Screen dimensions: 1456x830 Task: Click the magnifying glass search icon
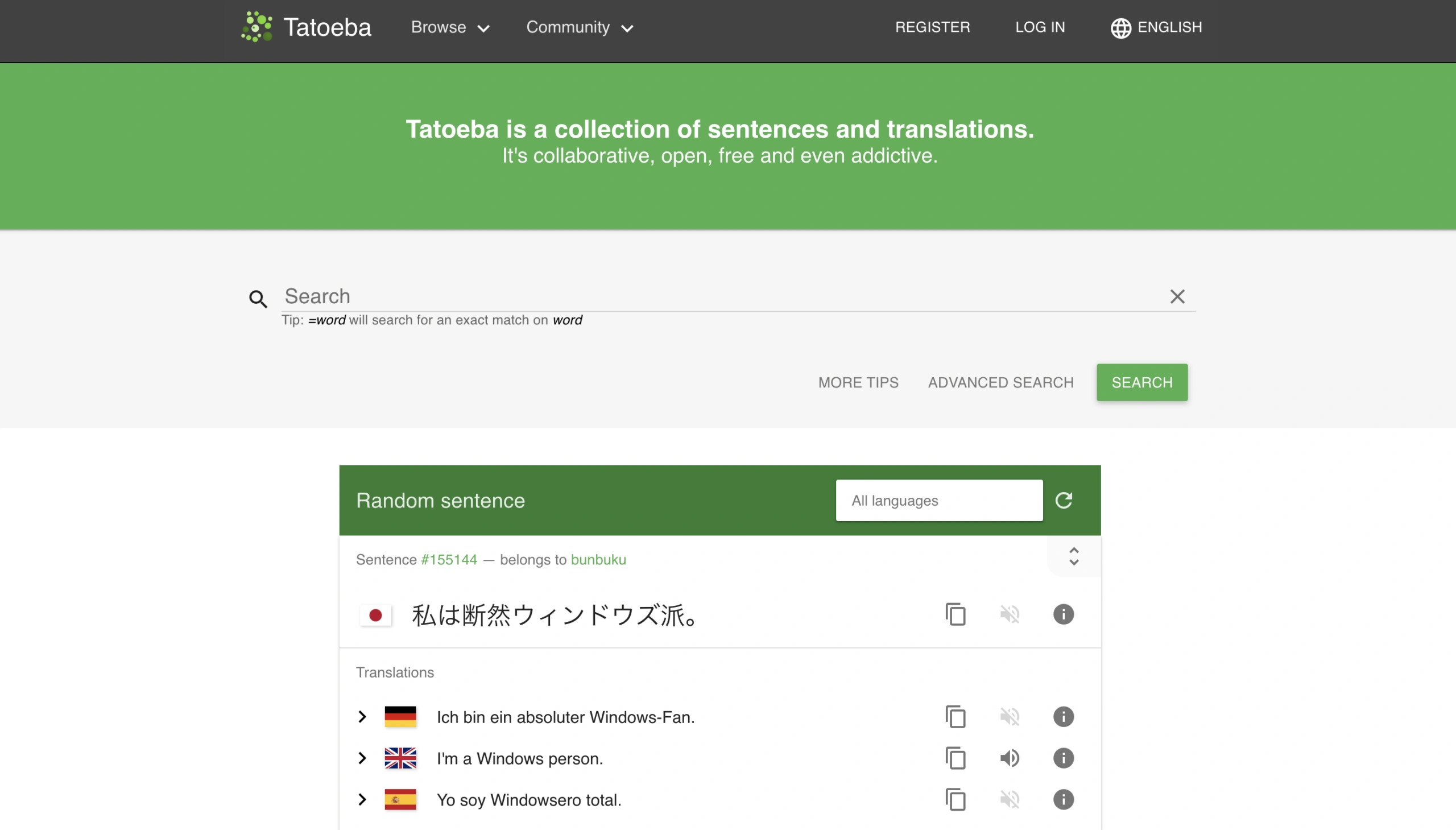click(x=258, y=298)
